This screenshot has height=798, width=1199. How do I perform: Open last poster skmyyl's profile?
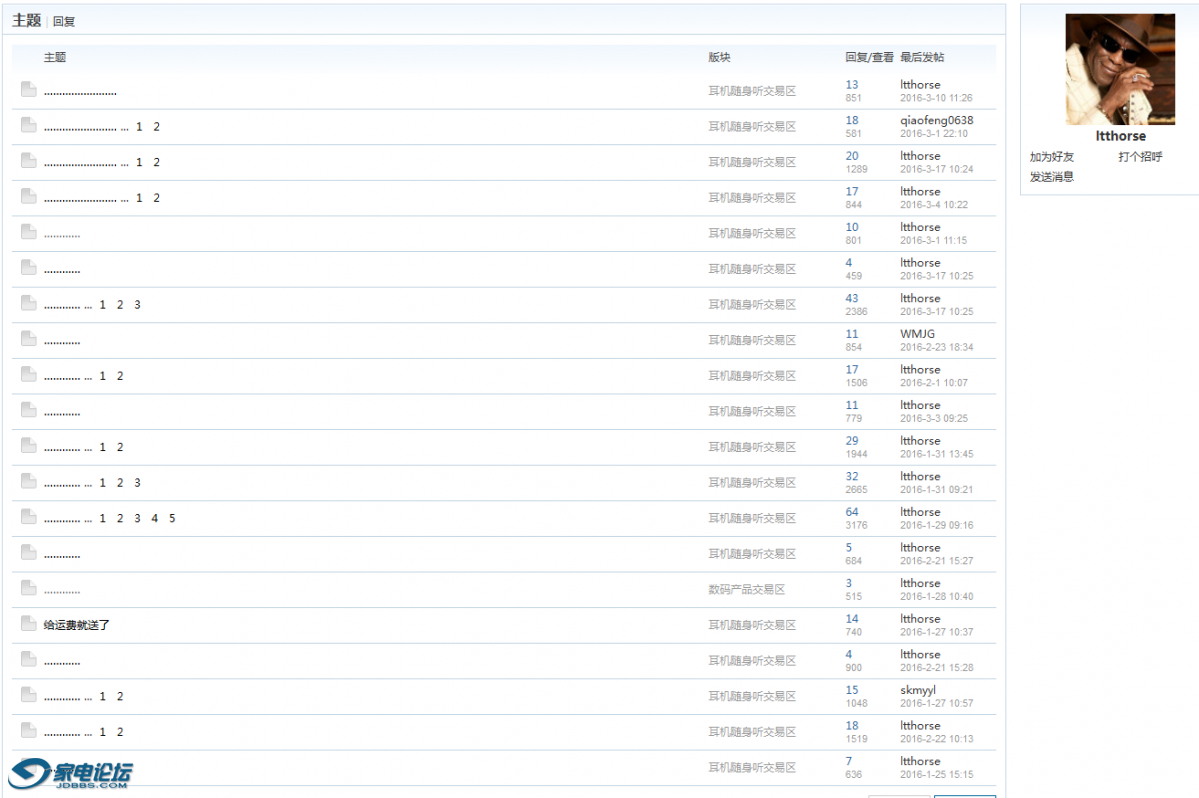[918, 690]
